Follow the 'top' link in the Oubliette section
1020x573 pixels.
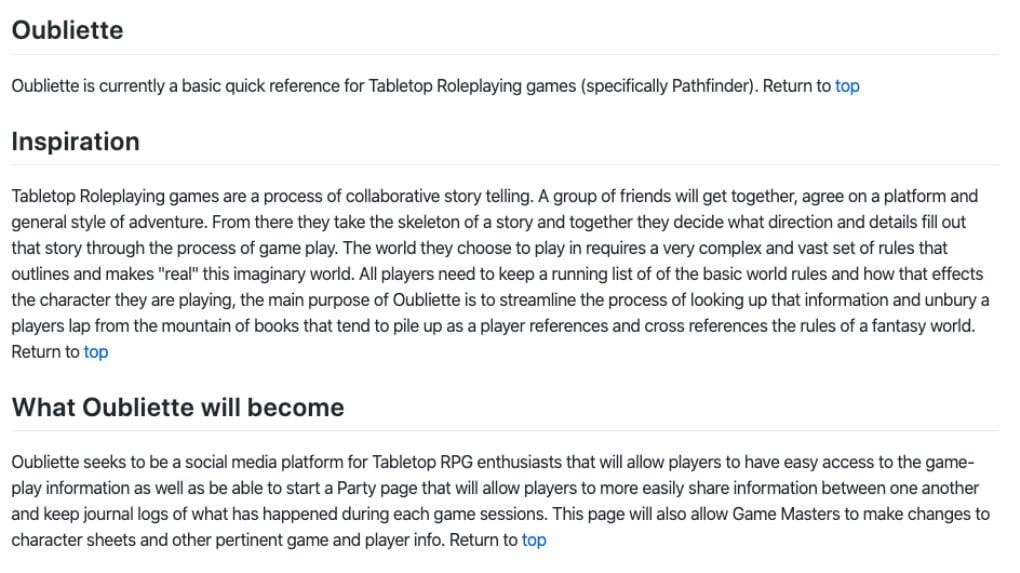pos(847,86)
